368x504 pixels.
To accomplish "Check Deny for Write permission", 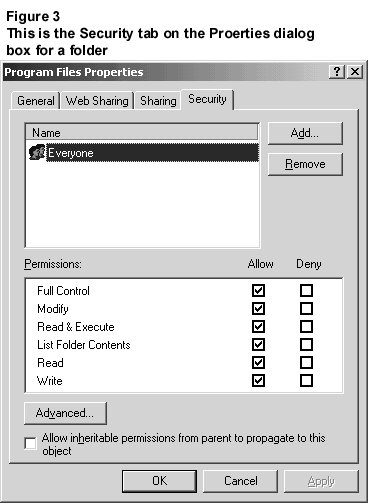I will point(306,380).
